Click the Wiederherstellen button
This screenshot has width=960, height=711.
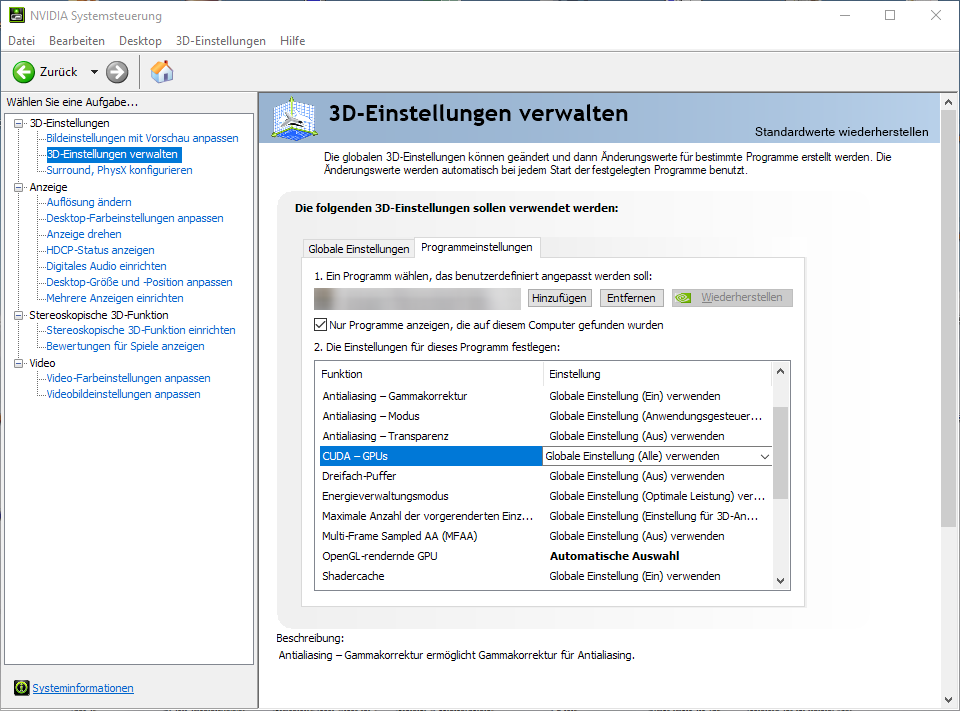pyautogui.click(x=732, y=298)
